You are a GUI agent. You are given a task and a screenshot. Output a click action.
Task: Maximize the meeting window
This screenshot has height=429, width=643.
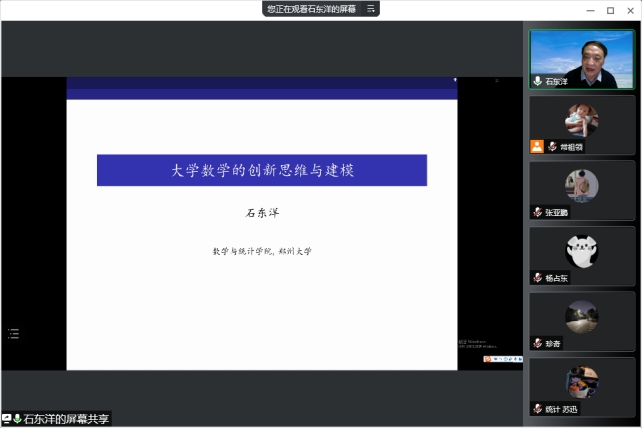click(x=610, y=10)
